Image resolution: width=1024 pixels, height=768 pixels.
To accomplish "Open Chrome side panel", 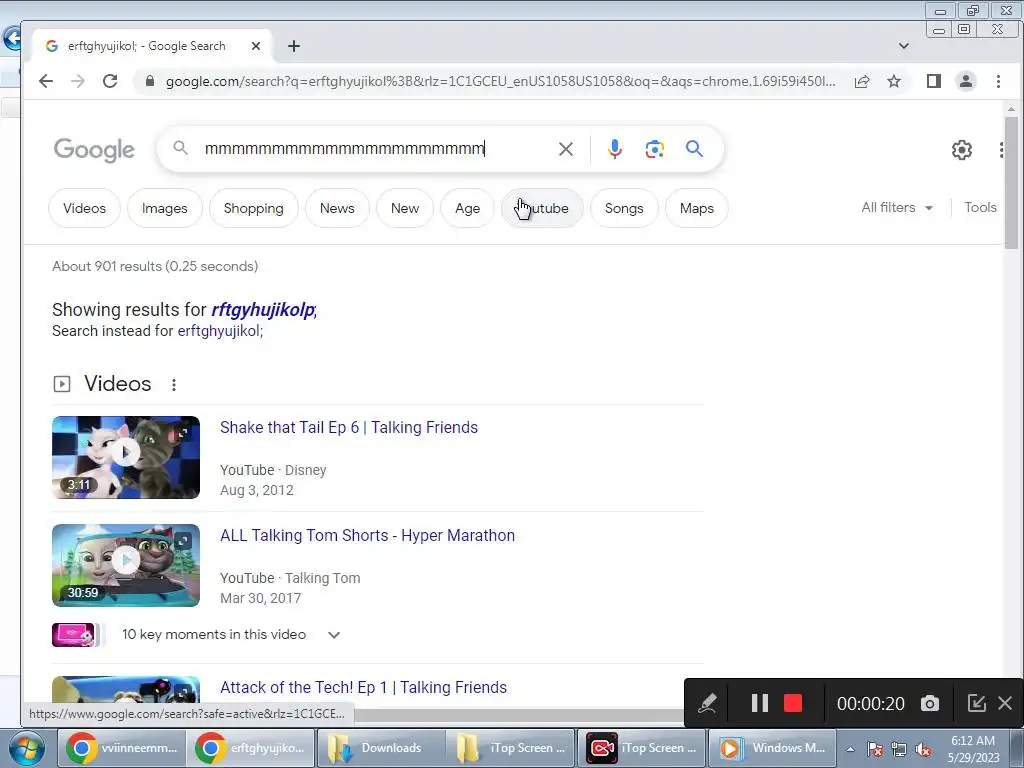I will 934,81.
